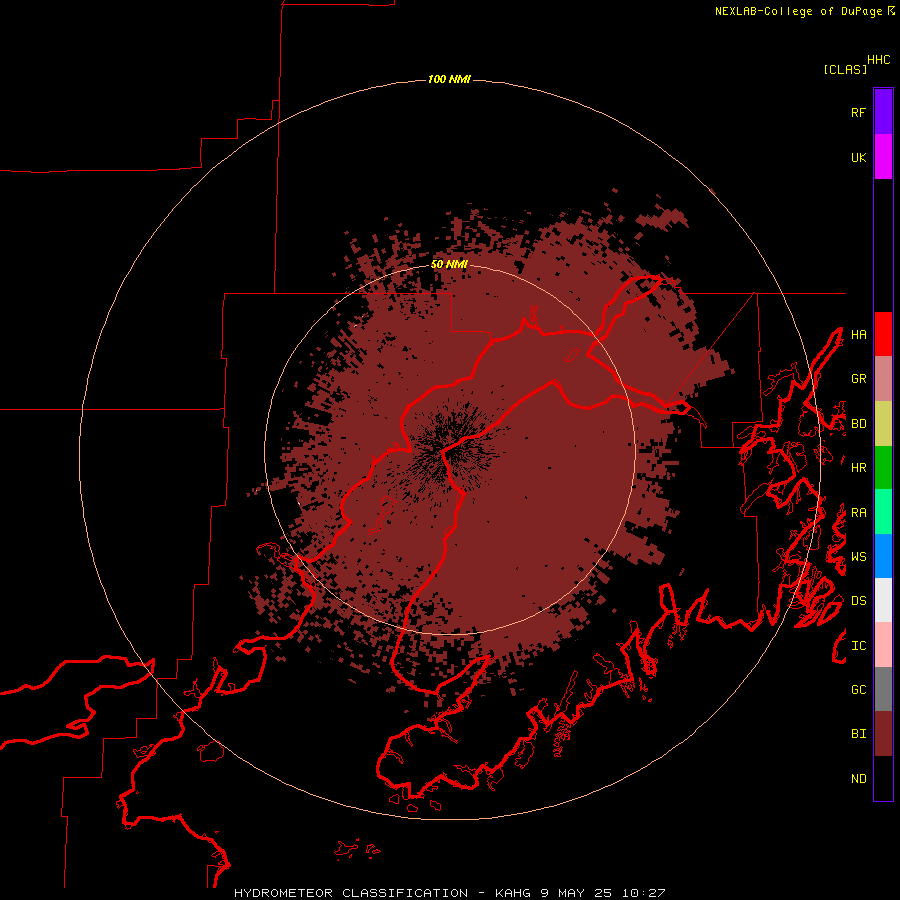
Task: Click the UK magenta legend swatch
Action: [x=883, y=157]
